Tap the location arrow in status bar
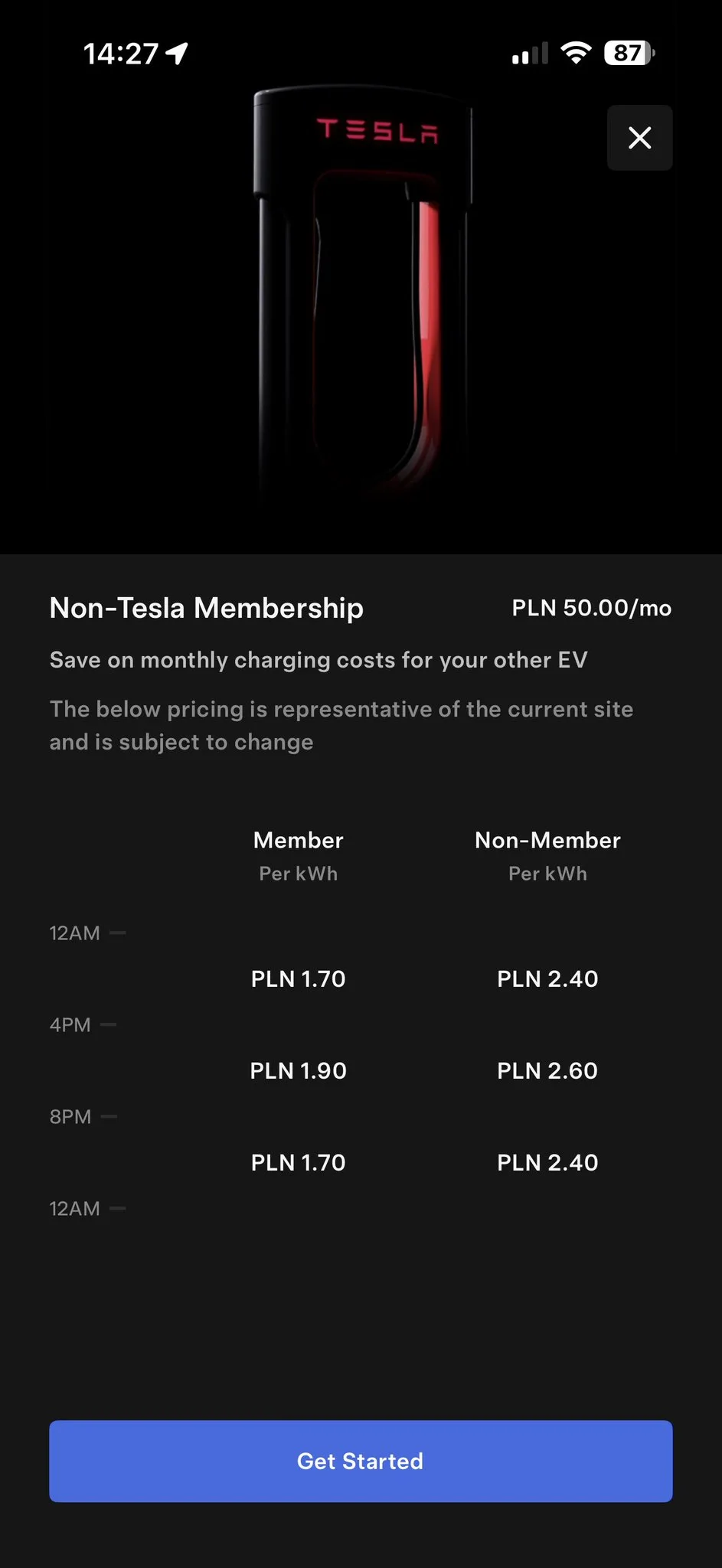Image resolution: width=722 pixels, height=1568 pixels. (x=178, y=54)
